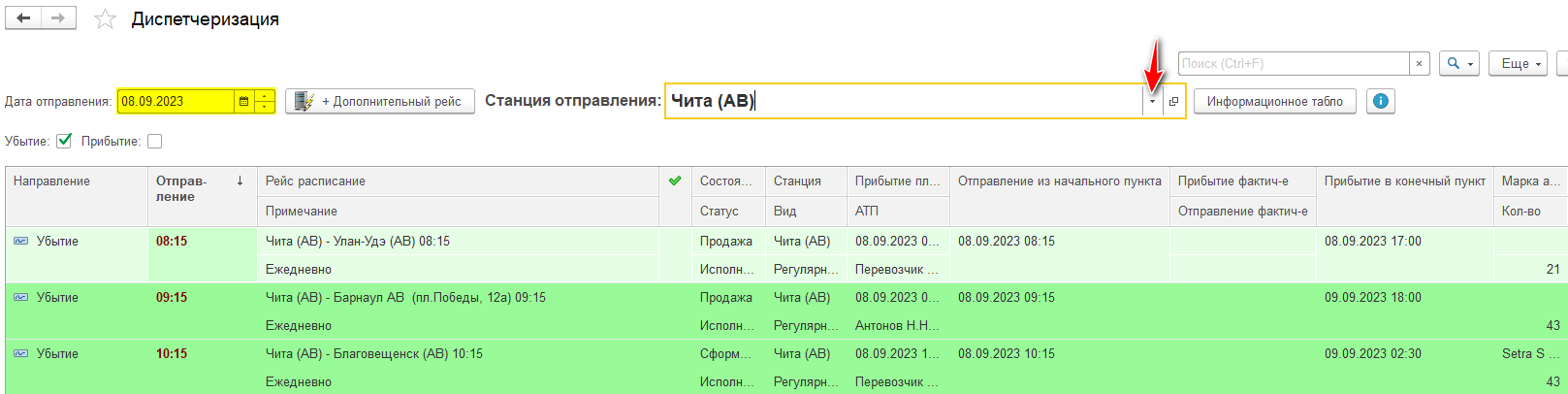Click the back navigation arrow

tap(23, 18)
